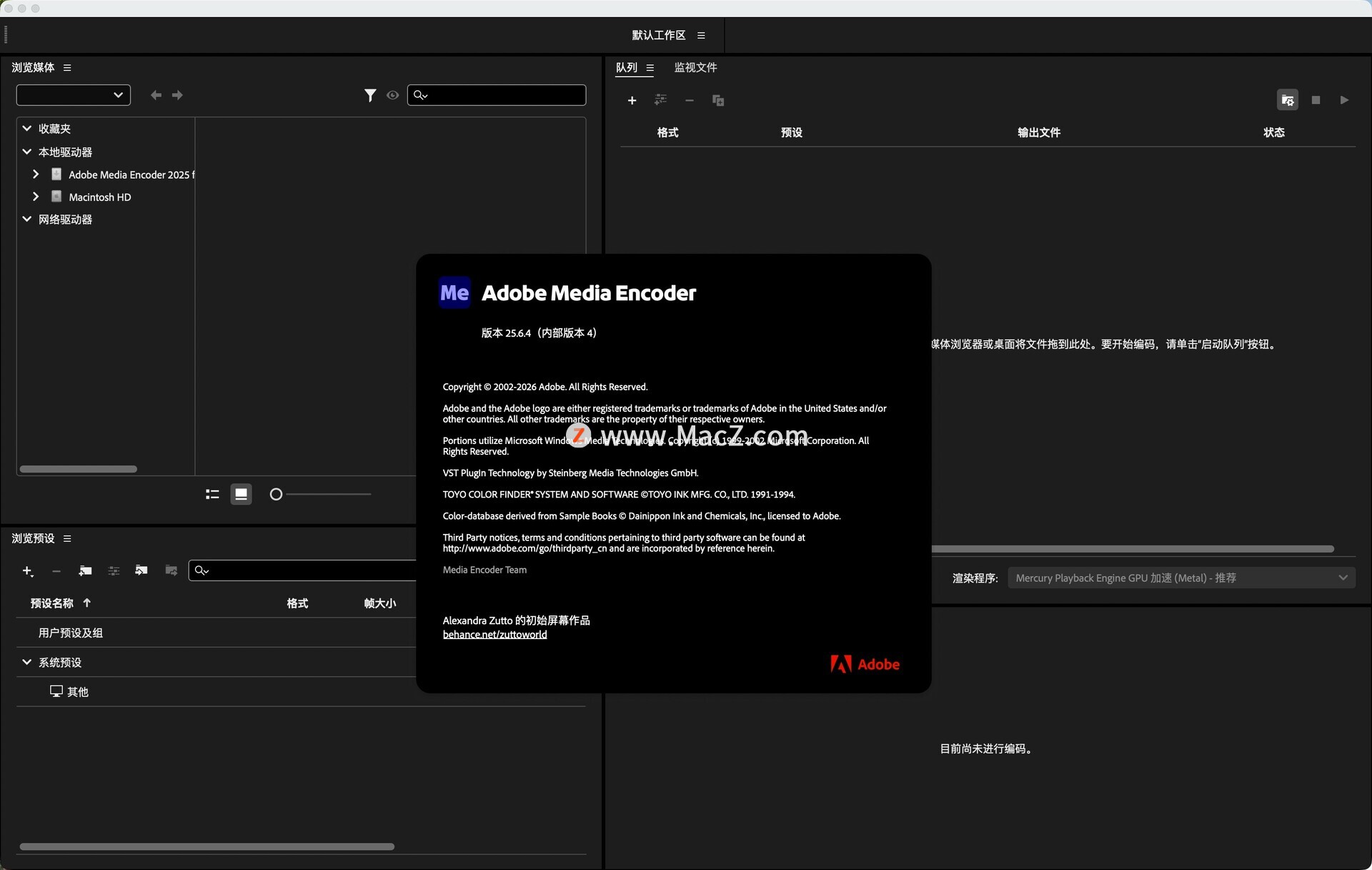Click the navigate back arrow in media browser
This screenshot has height=870, width=1372.
click(156, 95)
